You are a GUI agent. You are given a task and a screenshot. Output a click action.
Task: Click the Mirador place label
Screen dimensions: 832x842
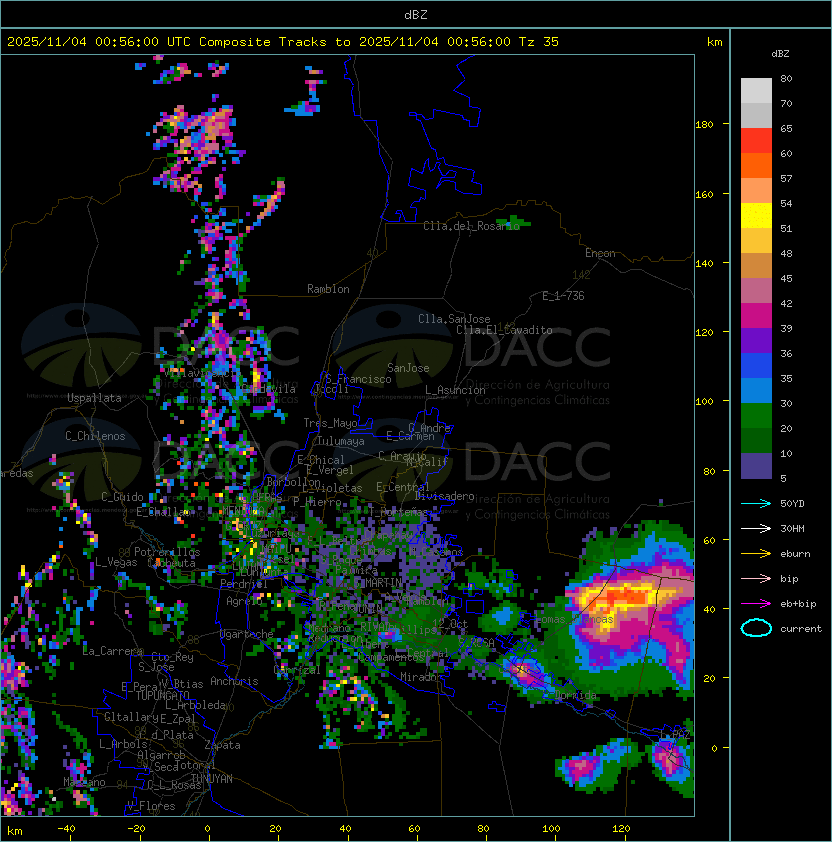421,678
